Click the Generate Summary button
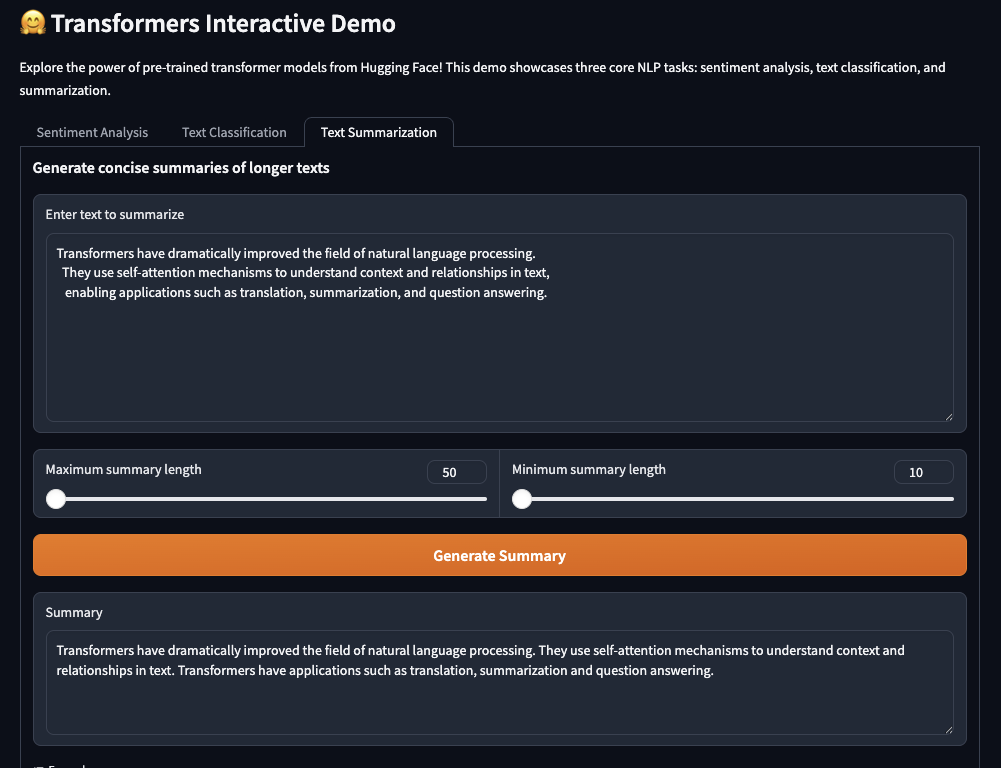The height and width of the screenshot is (768, 1001). 499,555
